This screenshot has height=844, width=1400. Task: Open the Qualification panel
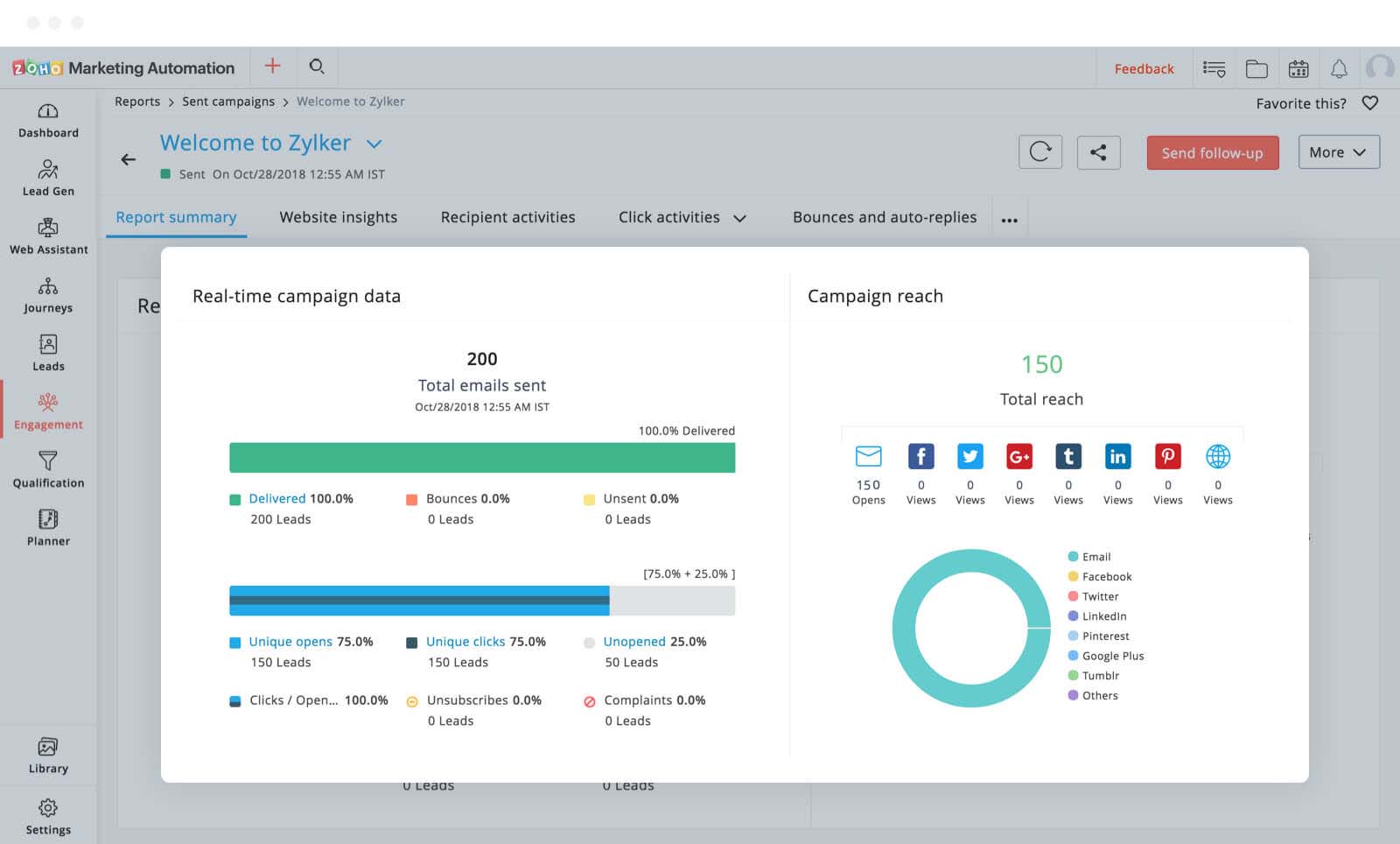coord(48,470)
